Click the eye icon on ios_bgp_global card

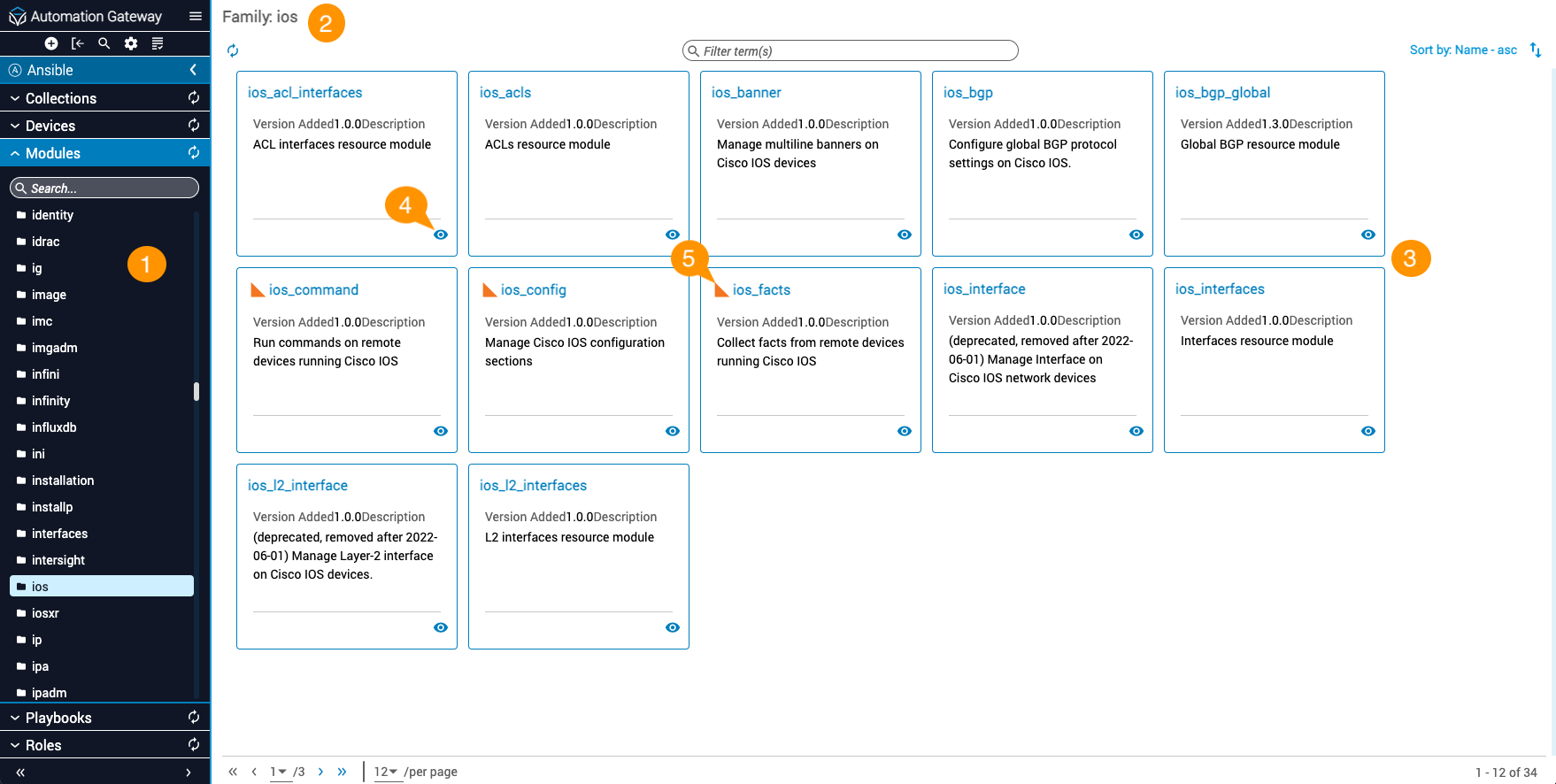tap(1368, 234)
